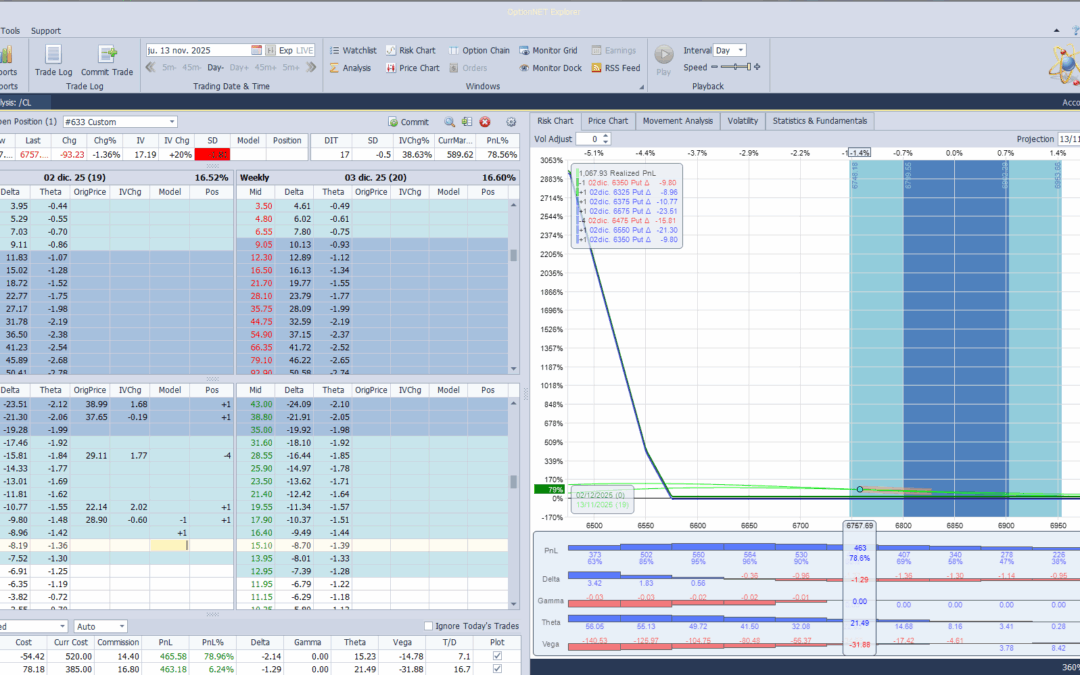Image resolution: width=1080 pixels, height=675 pixels.
Task: Open the Watchlist window
Action: point(352,50)
